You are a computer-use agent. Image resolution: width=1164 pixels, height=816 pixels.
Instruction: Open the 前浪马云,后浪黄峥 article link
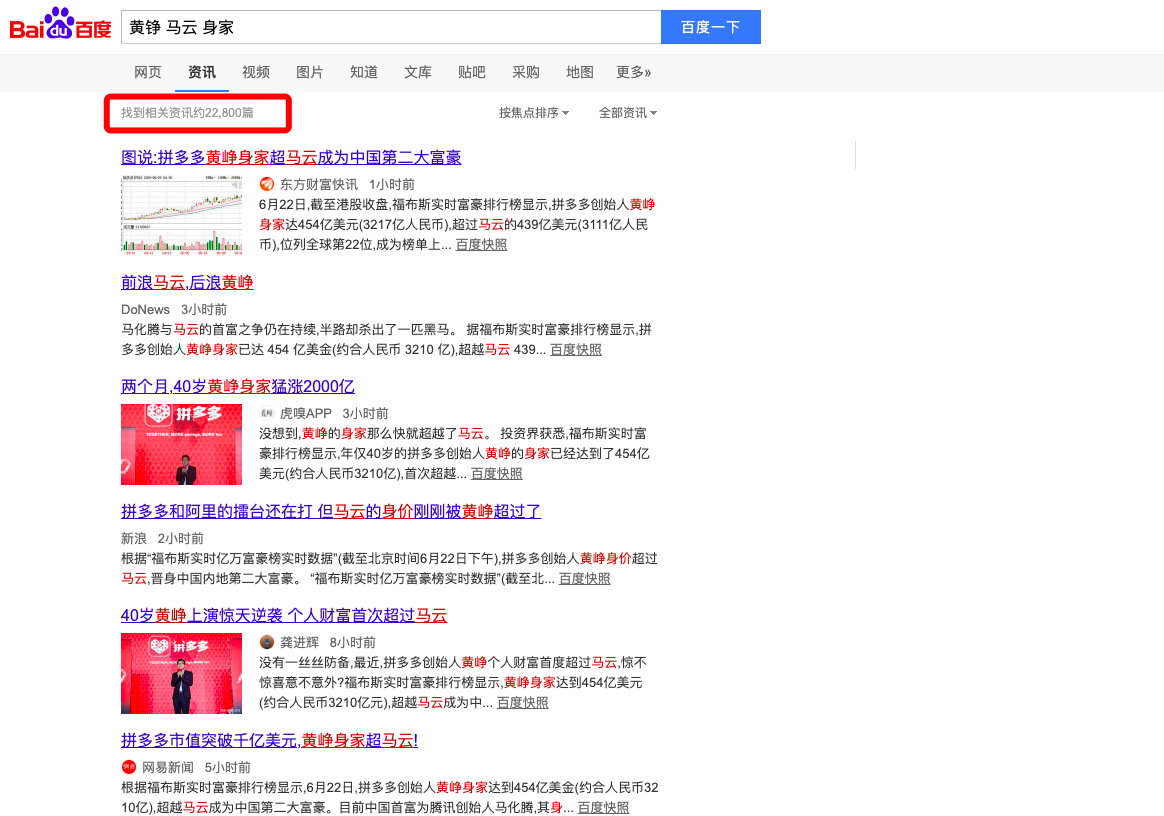[x=187, y=282]
